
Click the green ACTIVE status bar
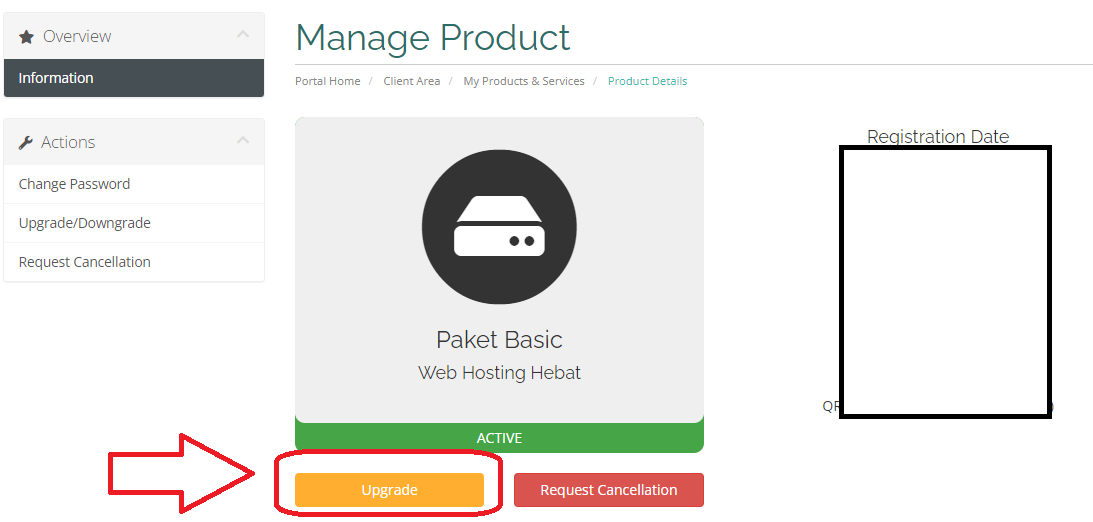[499, 438]
